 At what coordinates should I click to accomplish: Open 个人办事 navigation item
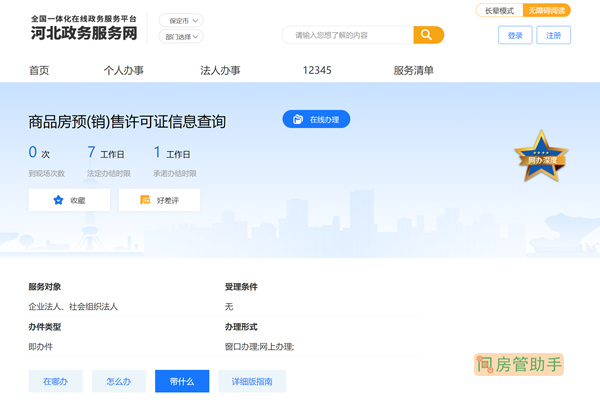tap(124, 70)
